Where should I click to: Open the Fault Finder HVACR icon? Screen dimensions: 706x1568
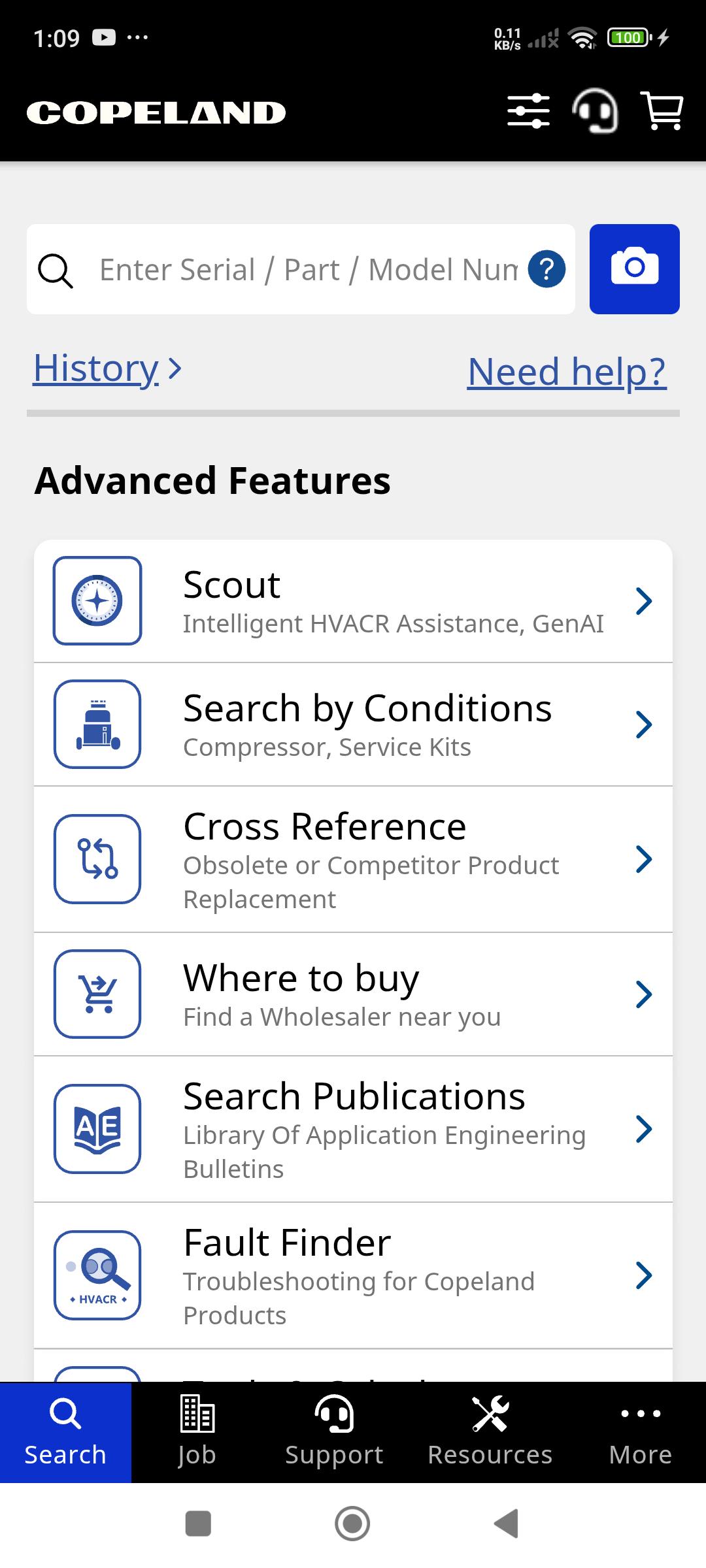coord(97,1275)
